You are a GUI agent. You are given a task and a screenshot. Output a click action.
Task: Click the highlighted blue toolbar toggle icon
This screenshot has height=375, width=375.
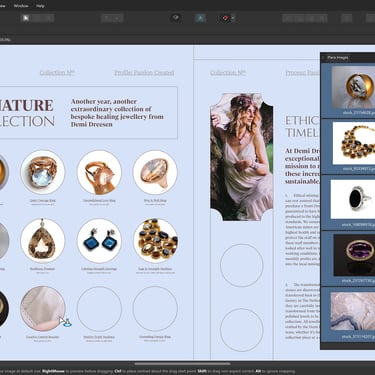click(x=200, y=18)
